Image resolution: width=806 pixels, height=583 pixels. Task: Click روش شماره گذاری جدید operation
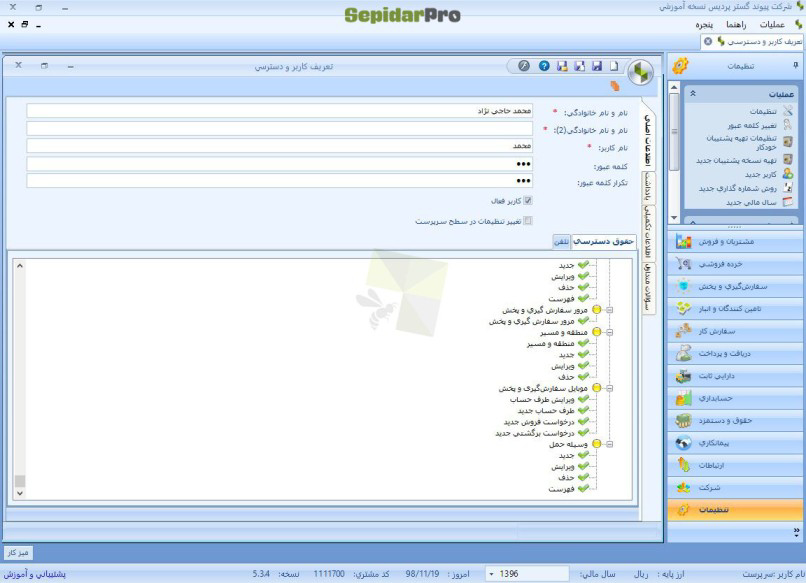[737, 188]
